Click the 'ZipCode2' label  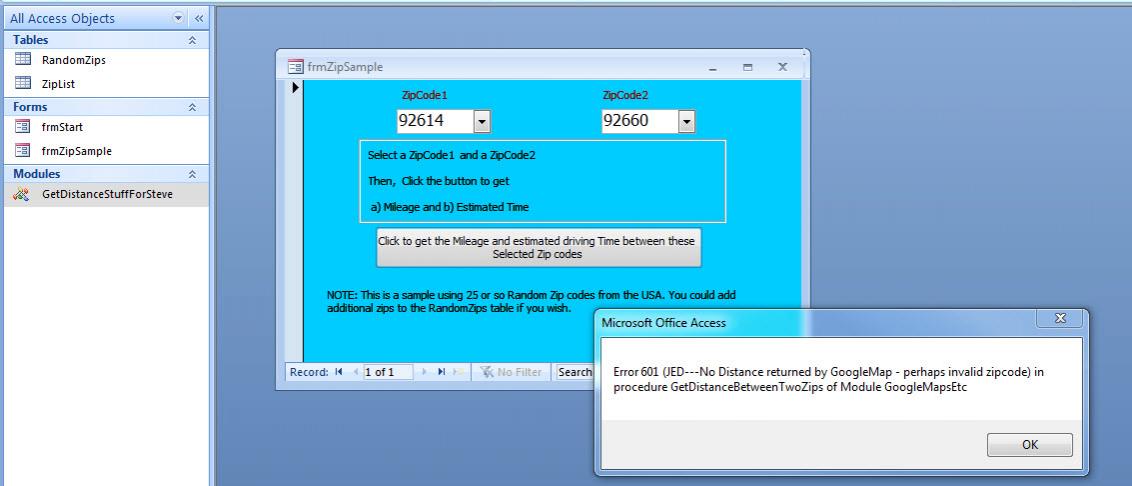pos(625,95)
